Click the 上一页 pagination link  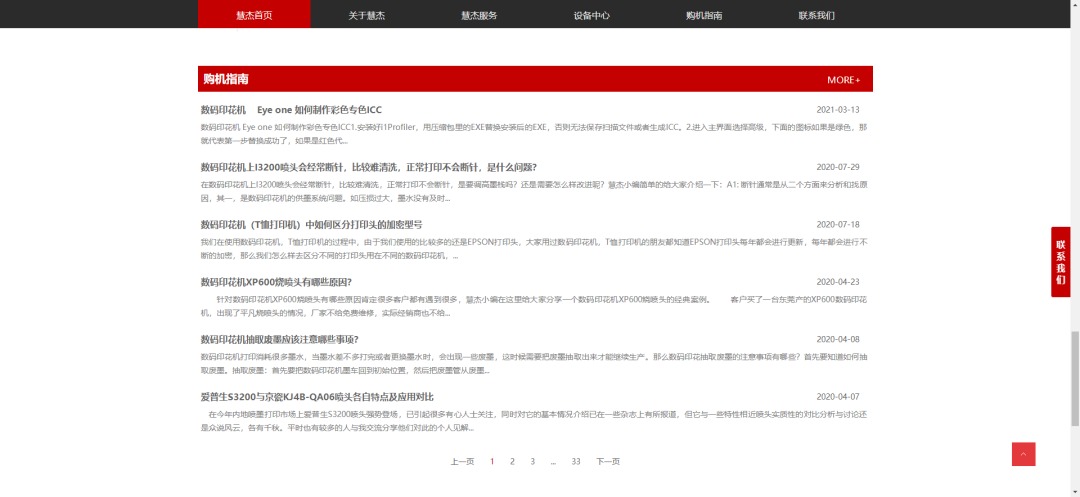(462, 462)
